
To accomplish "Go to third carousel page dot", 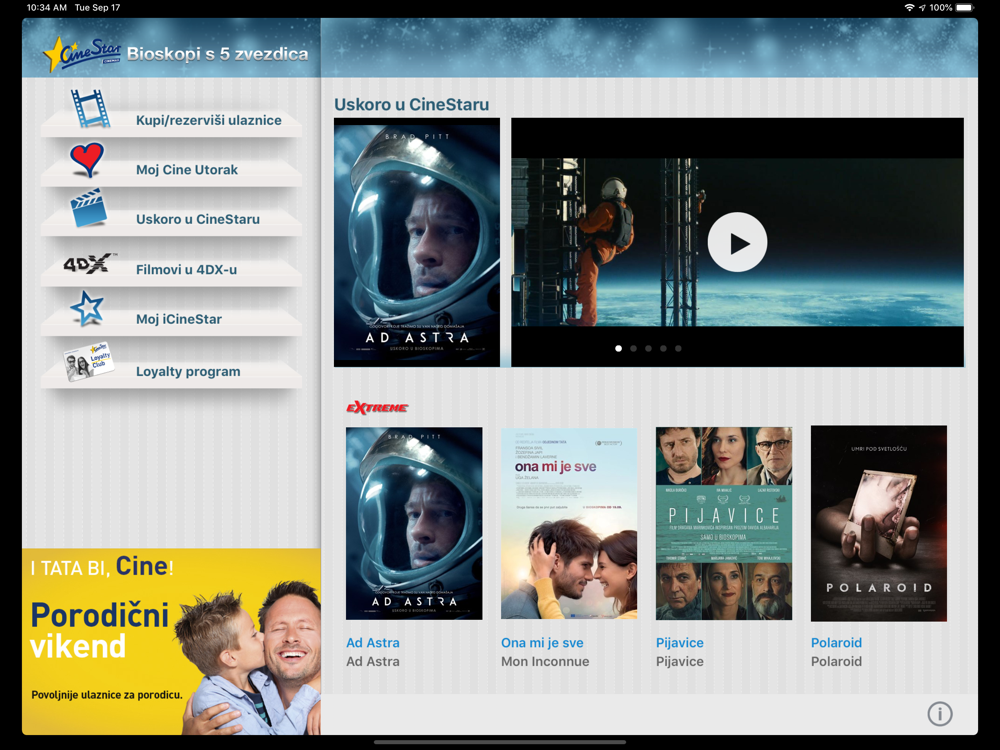I will point(648,348).
